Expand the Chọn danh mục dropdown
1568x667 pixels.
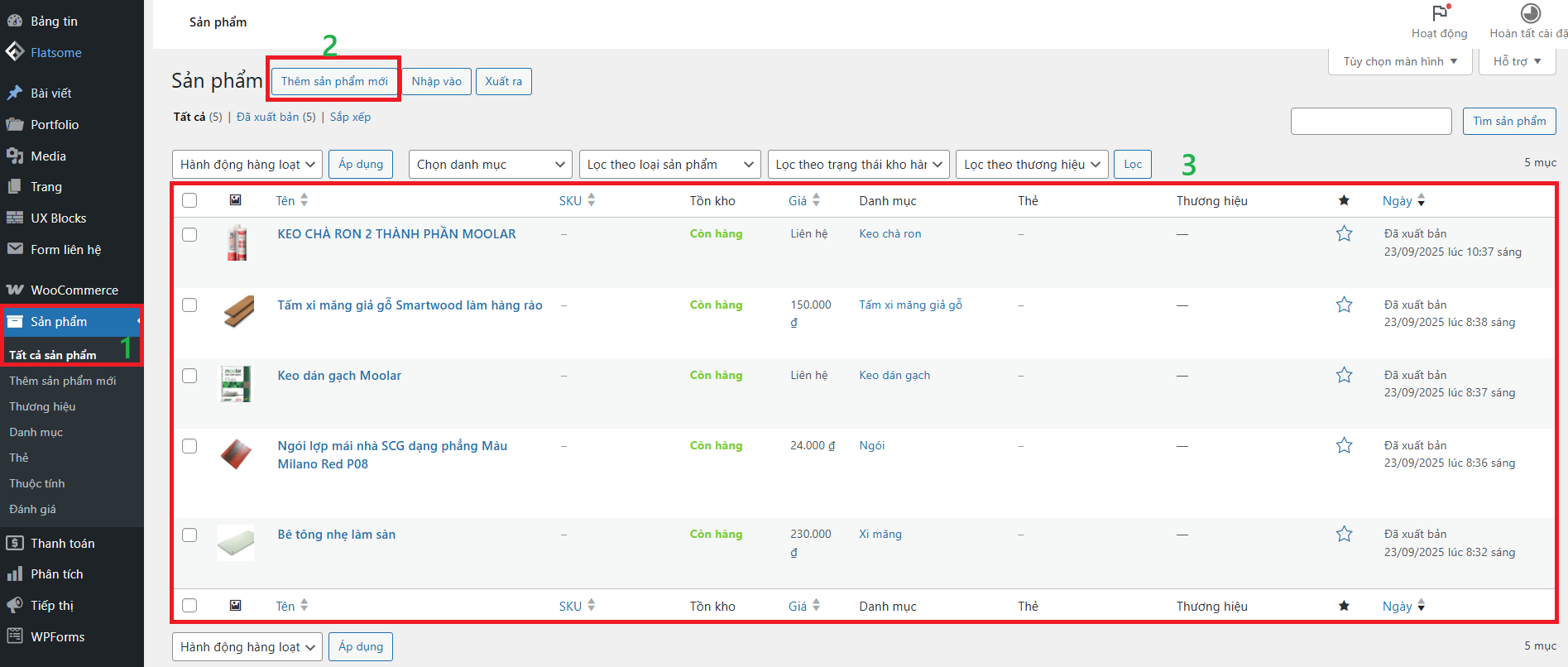pos(490,165)
